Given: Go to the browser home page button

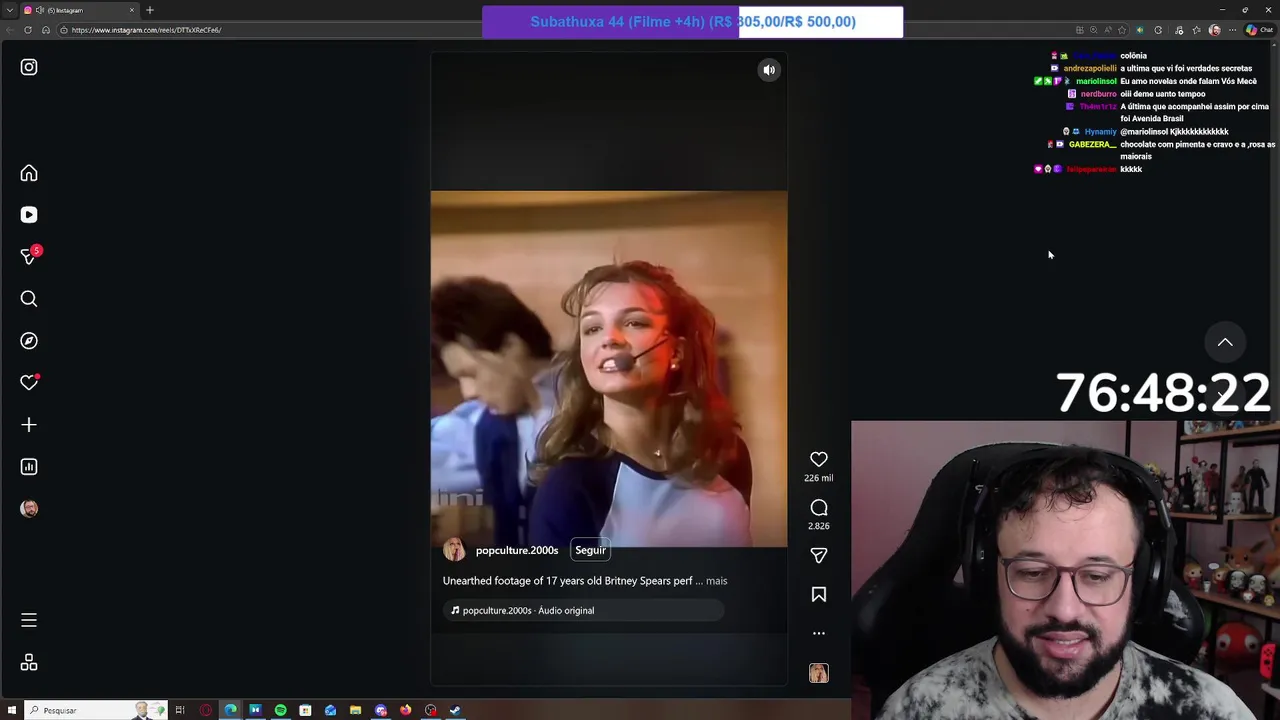Looking at the screenshot, I should coord(46,30).
